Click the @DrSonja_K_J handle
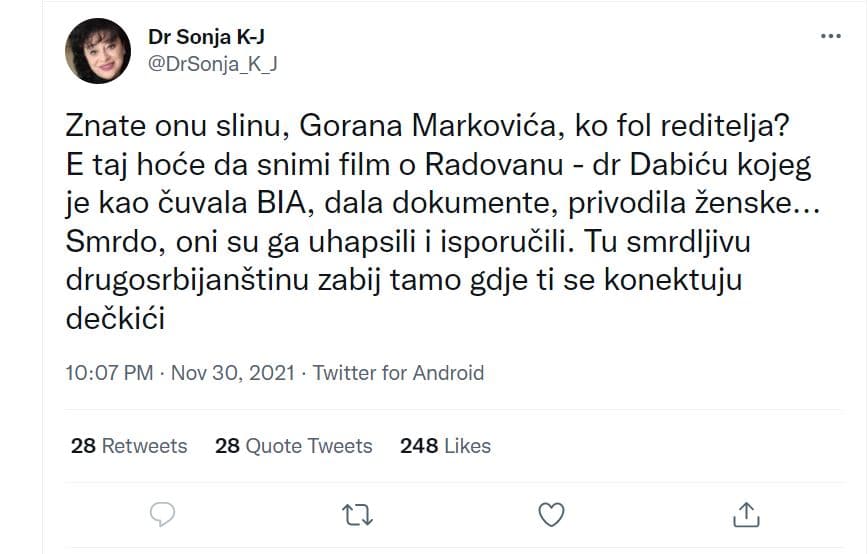Image resolution: width=868 pixels, height=554 pixels. (x=212, y=63)
